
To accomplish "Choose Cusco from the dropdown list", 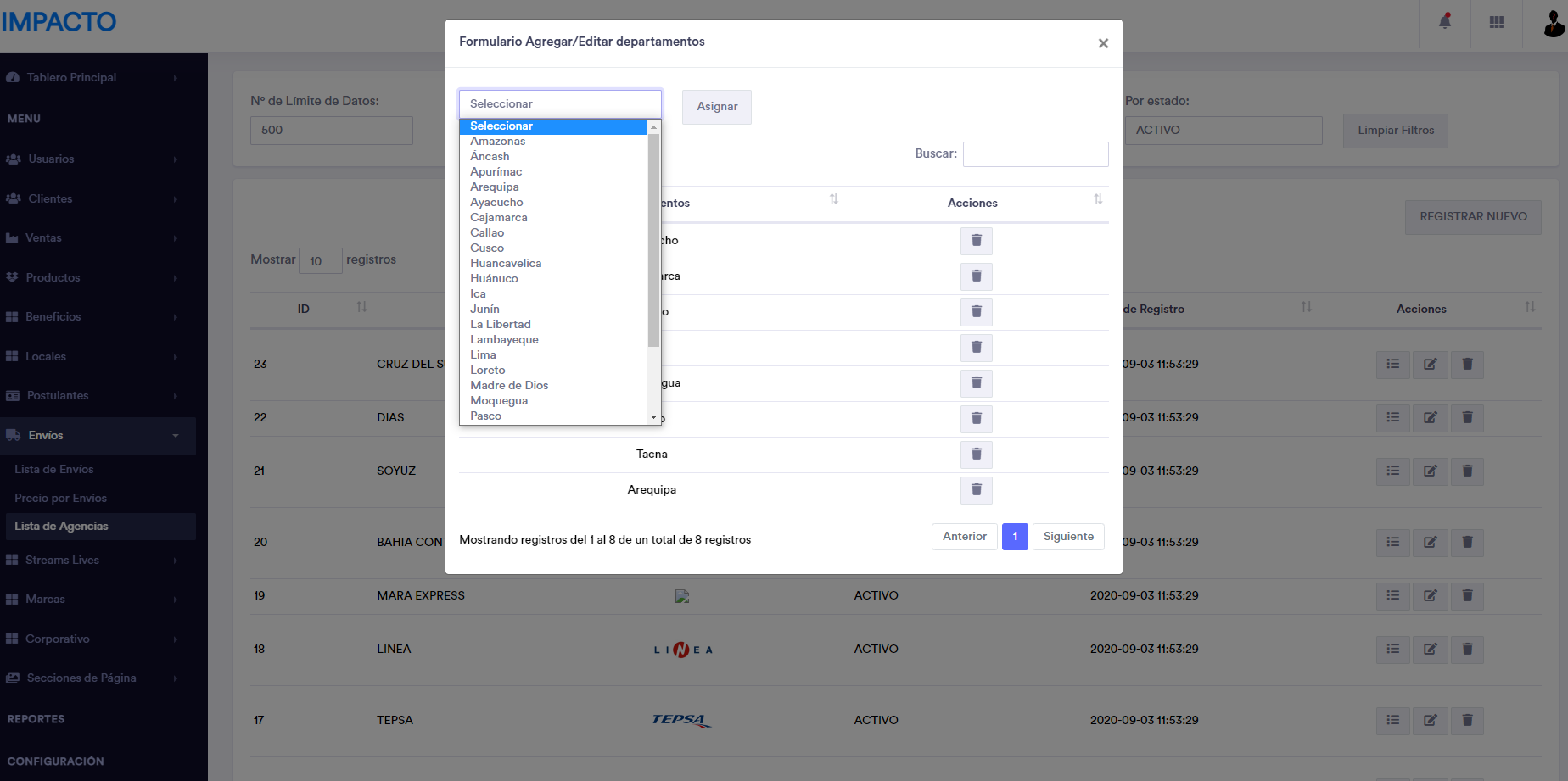I will click(487, 248).
